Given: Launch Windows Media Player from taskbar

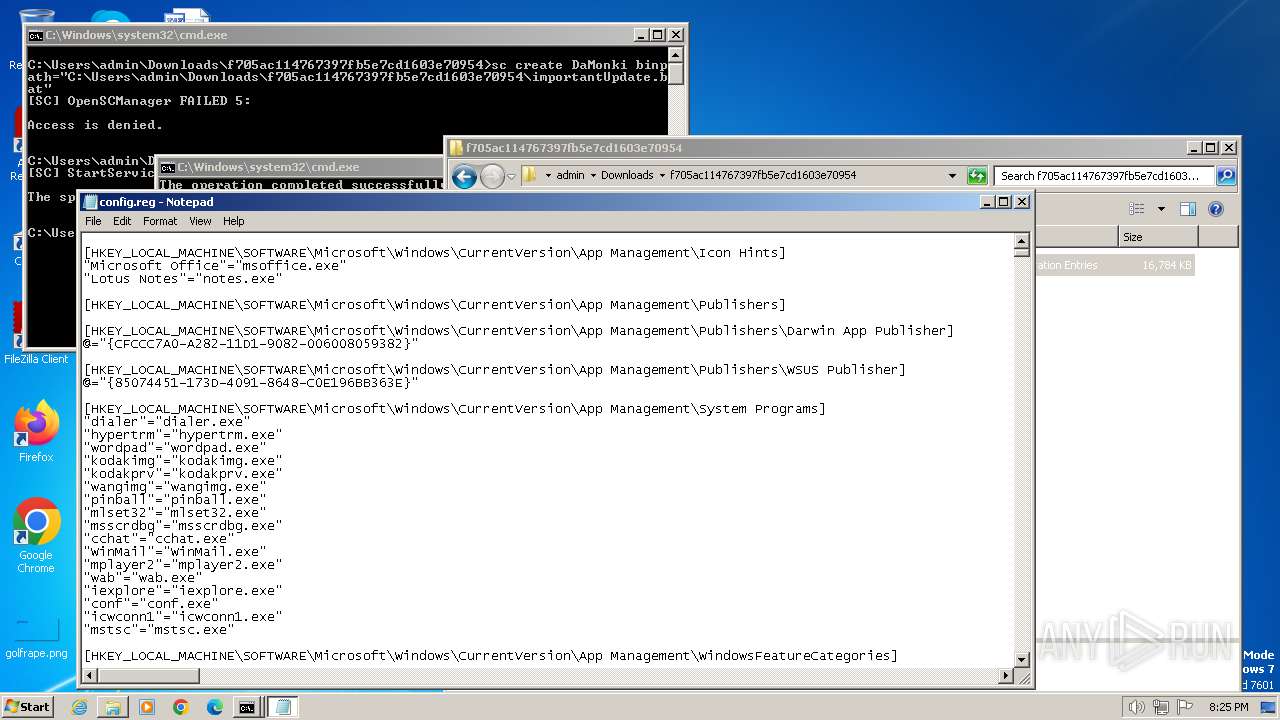Looking at the screenshot, I should (x=147, y=707).
